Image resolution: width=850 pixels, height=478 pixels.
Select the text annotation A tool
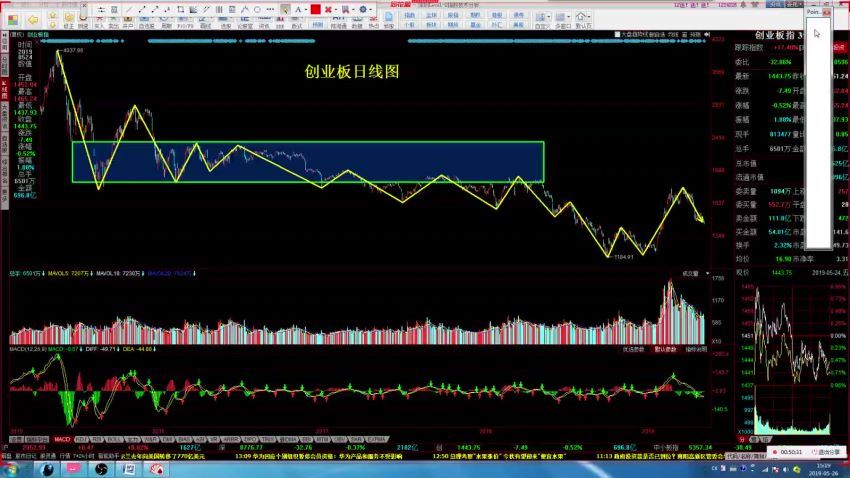click(x=298, y=9)
